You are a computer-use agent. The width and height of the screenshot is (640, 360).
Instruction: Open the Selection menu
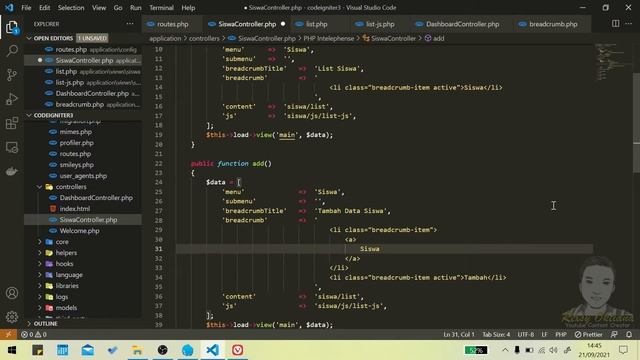(x=71, y=7)
